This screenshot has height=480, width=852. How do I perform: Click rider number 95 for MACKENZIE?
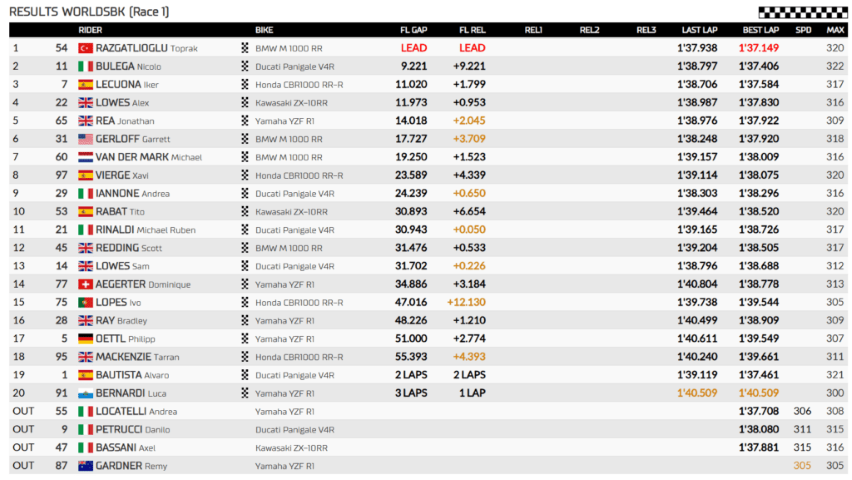(x=61, y=357)
